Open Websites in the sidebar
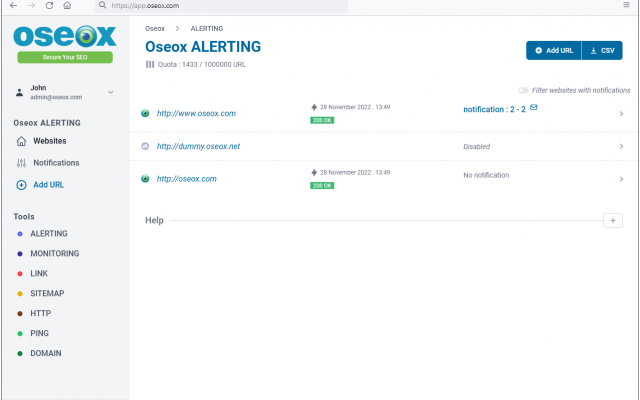Image resolution: width=640 pixels, height=400 pixels. [50, 141]
